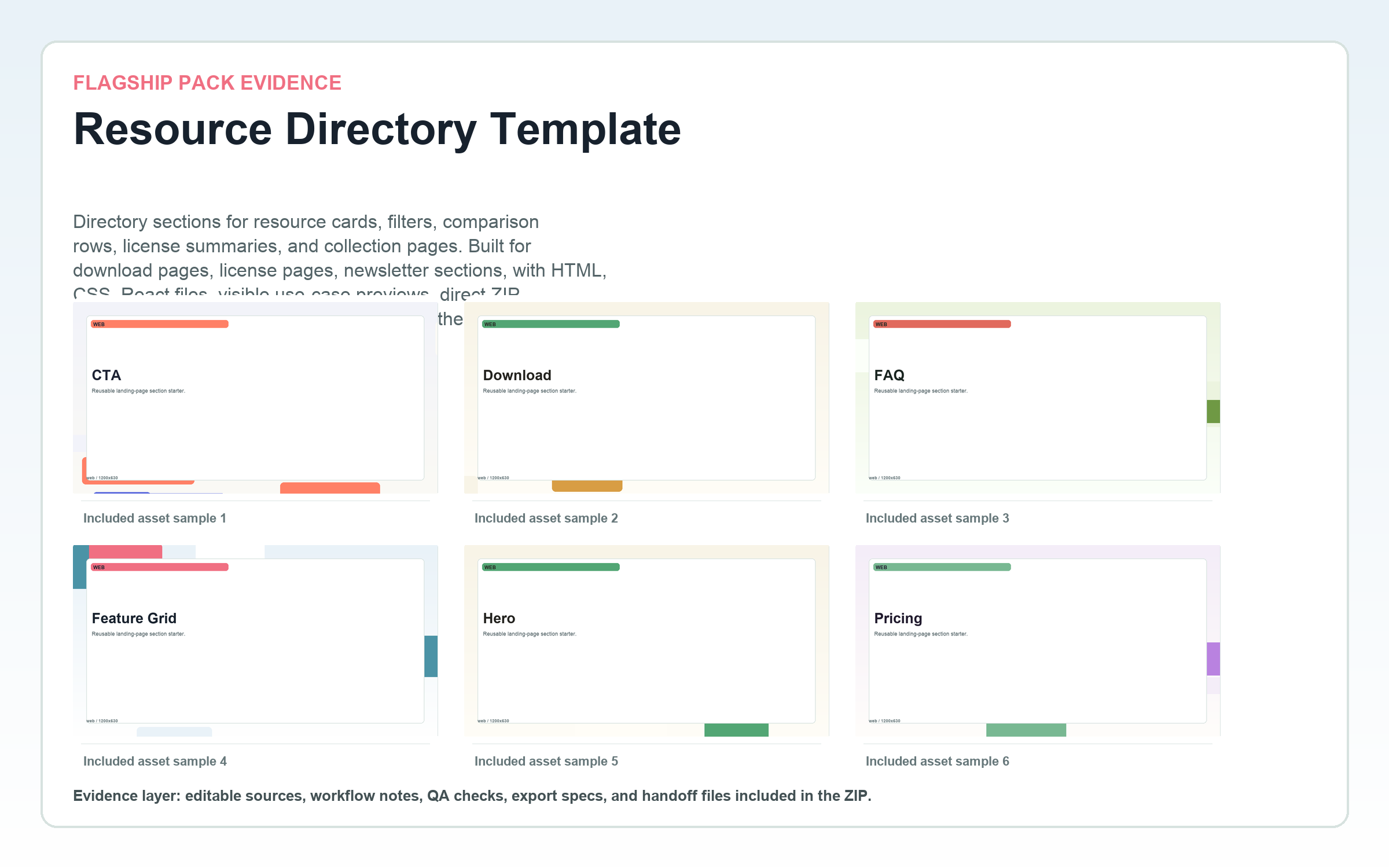
Task: Open the CTA sample thumbnail
Action: (x=255, y=398)
